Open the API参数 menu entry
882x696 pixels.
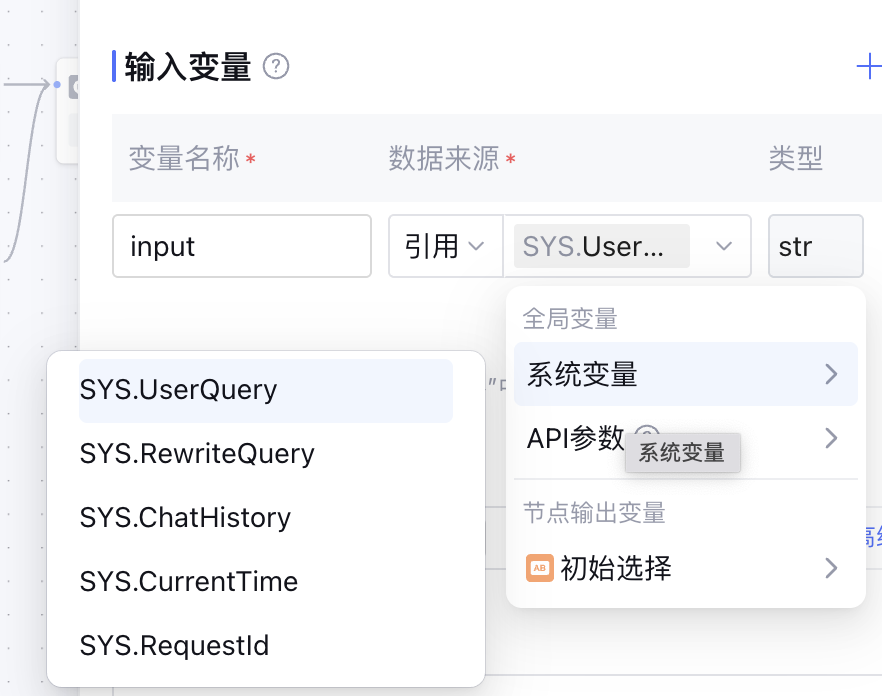[575, 438]
